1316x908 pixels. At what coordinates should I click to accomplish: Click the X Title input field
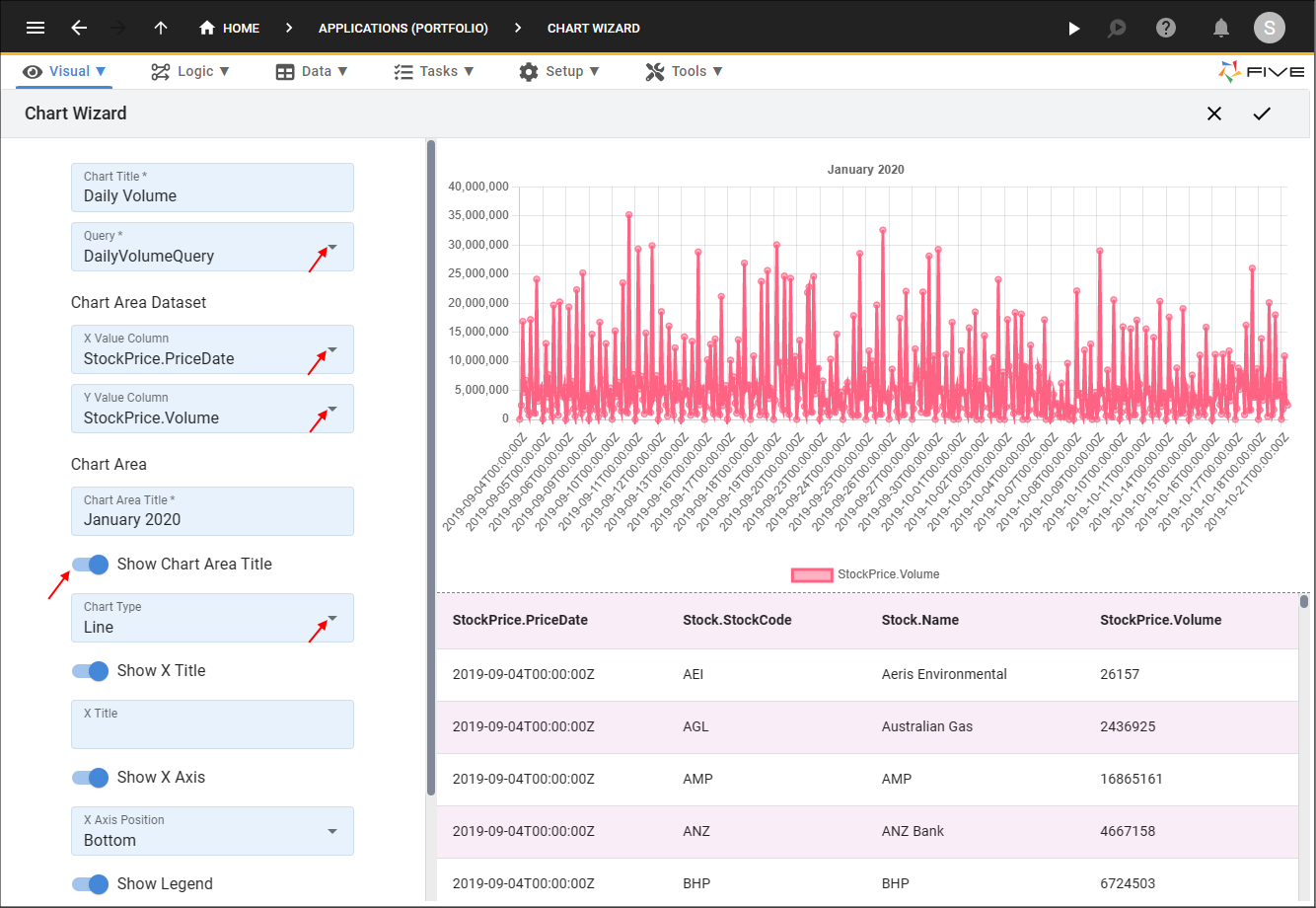212,724
